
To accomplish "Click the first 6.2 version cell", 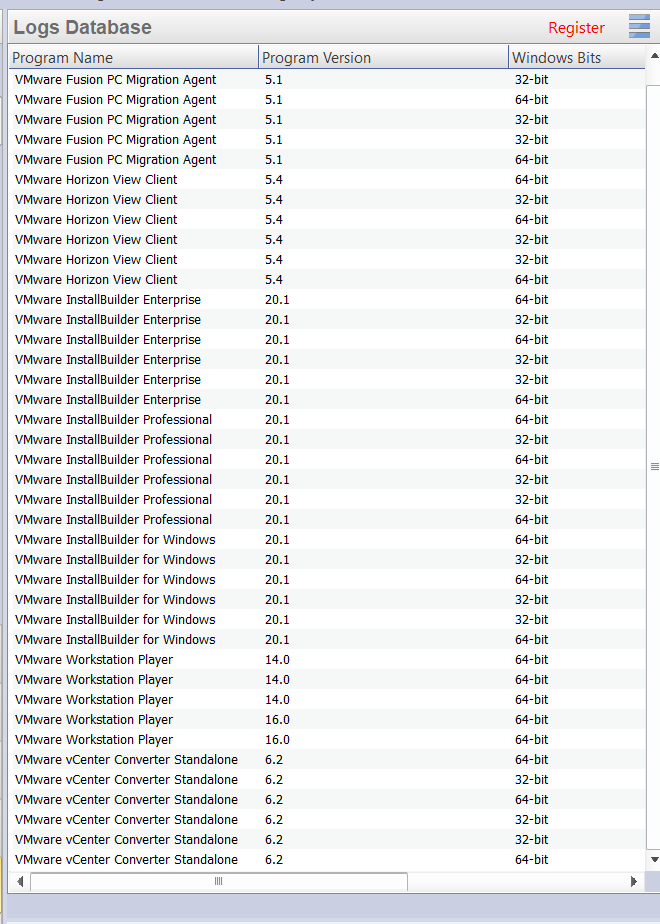I will (274, 760).
